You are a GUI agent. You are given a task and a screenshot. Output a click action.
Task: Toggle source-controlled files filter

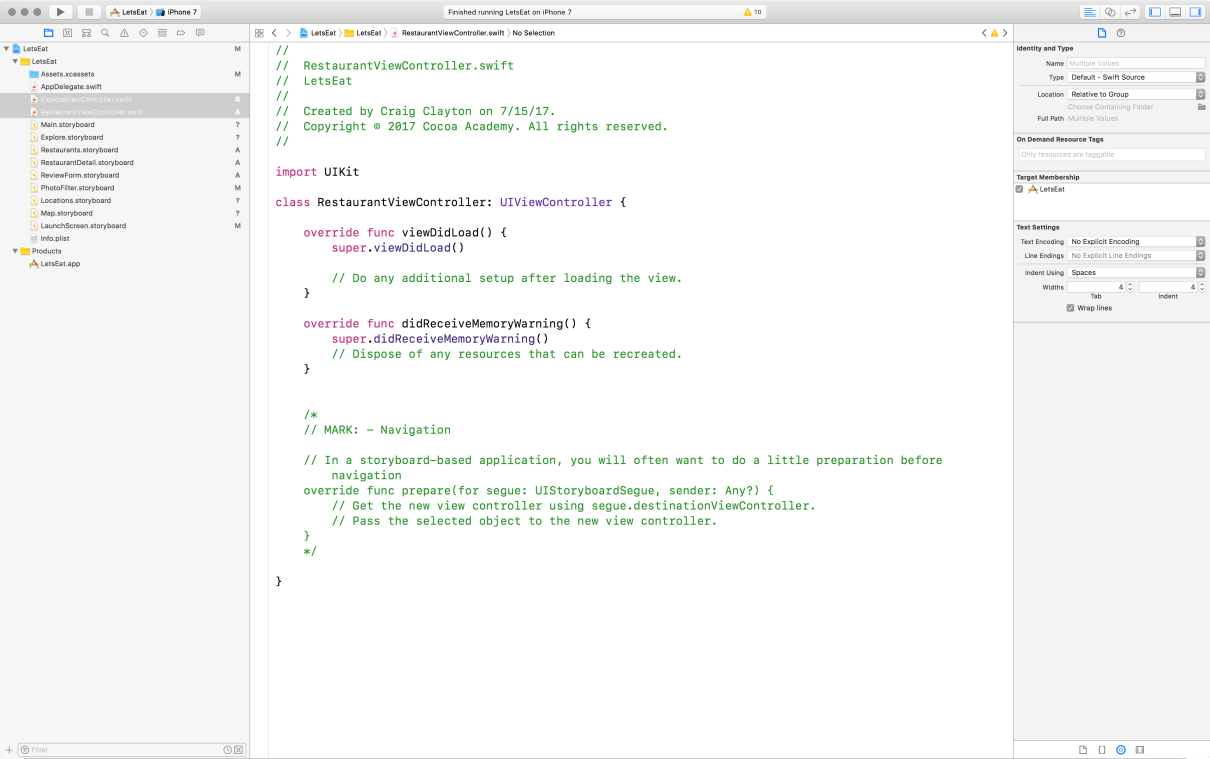tap(238, 750)
